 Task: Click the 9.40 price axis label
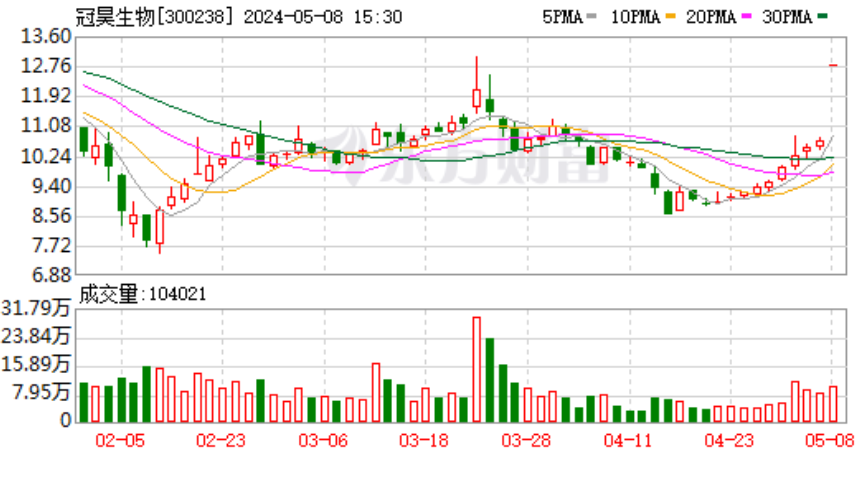point(51,186)
